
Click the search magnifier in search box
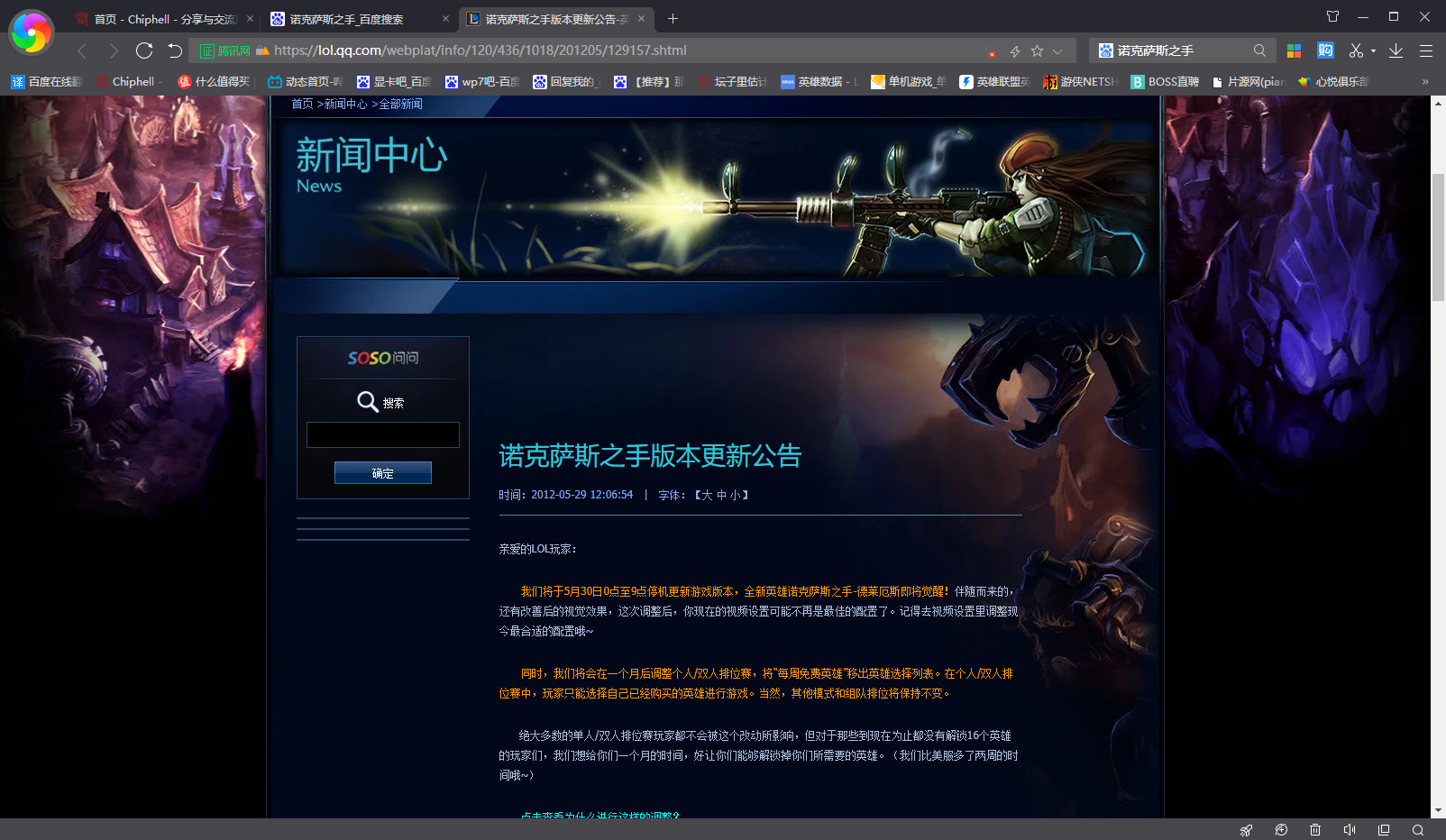click(1259, 50)
